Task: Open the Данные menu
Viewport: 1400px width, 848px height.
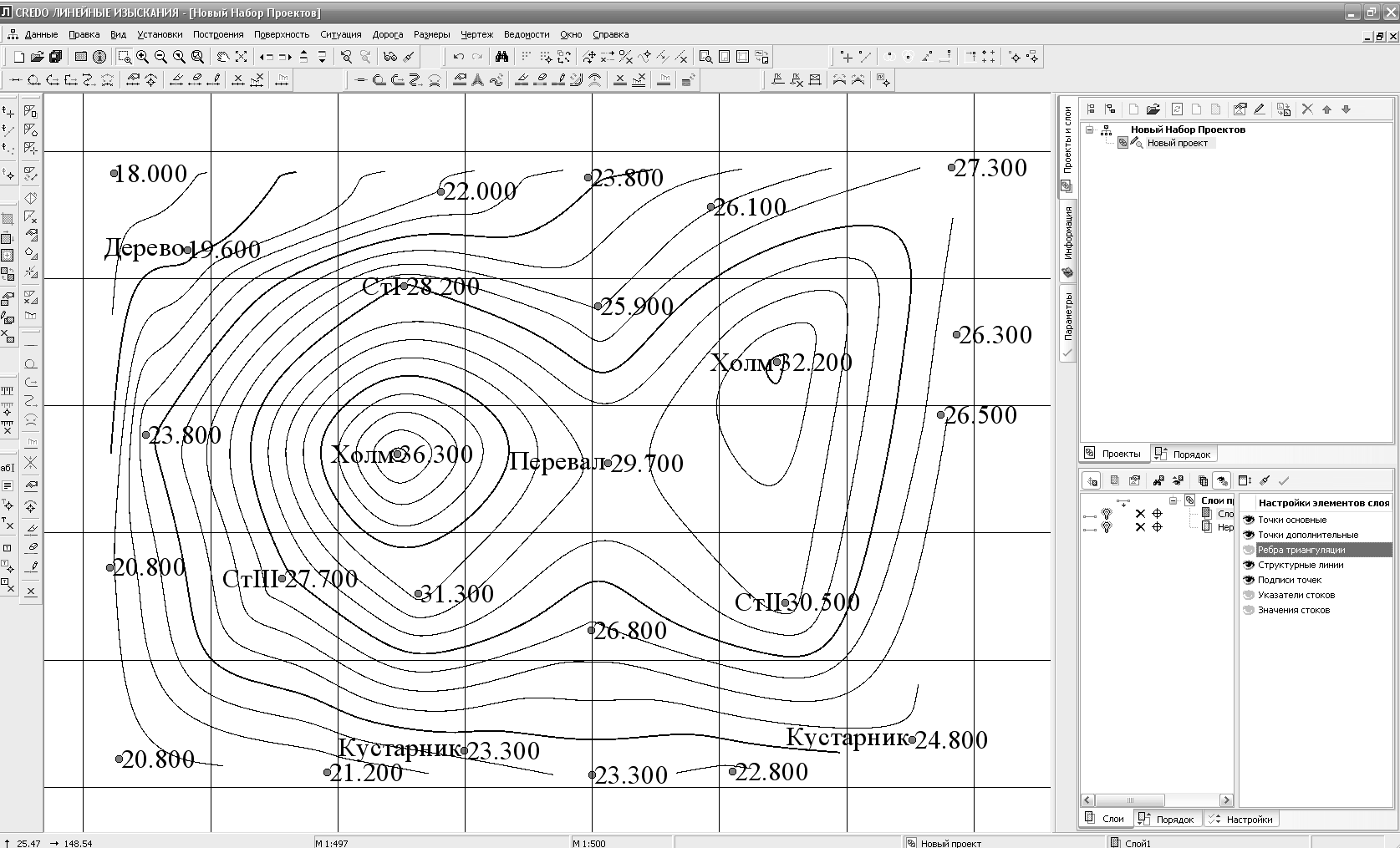Action: click(41, 34)
